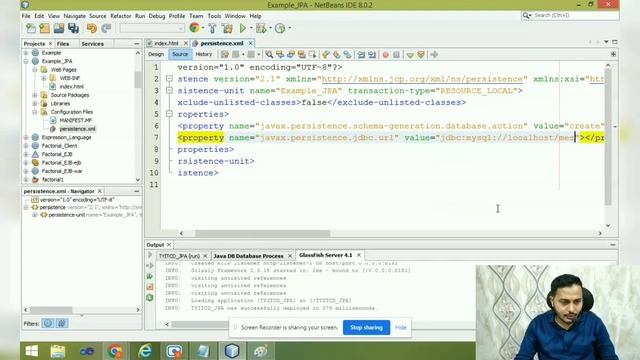The width and height of the screenshot is (640, 360).
Task: Close the Output panel tab
Action: (169, 245)
